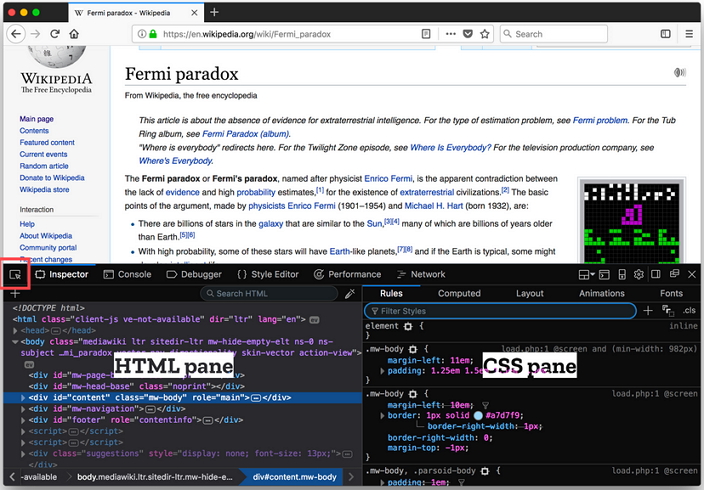Switch to the Layout tab
Viewport: 704px width, 490px height.
coord(530,293)
